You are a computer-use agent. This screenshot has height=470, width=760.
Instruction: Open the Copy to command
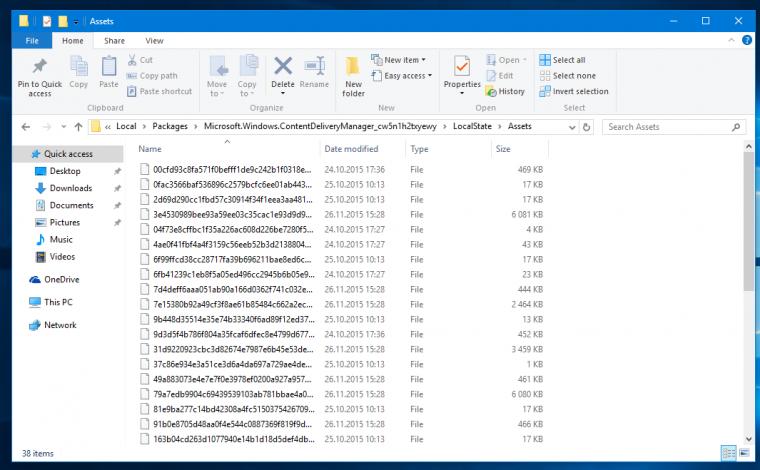(247, 76)
